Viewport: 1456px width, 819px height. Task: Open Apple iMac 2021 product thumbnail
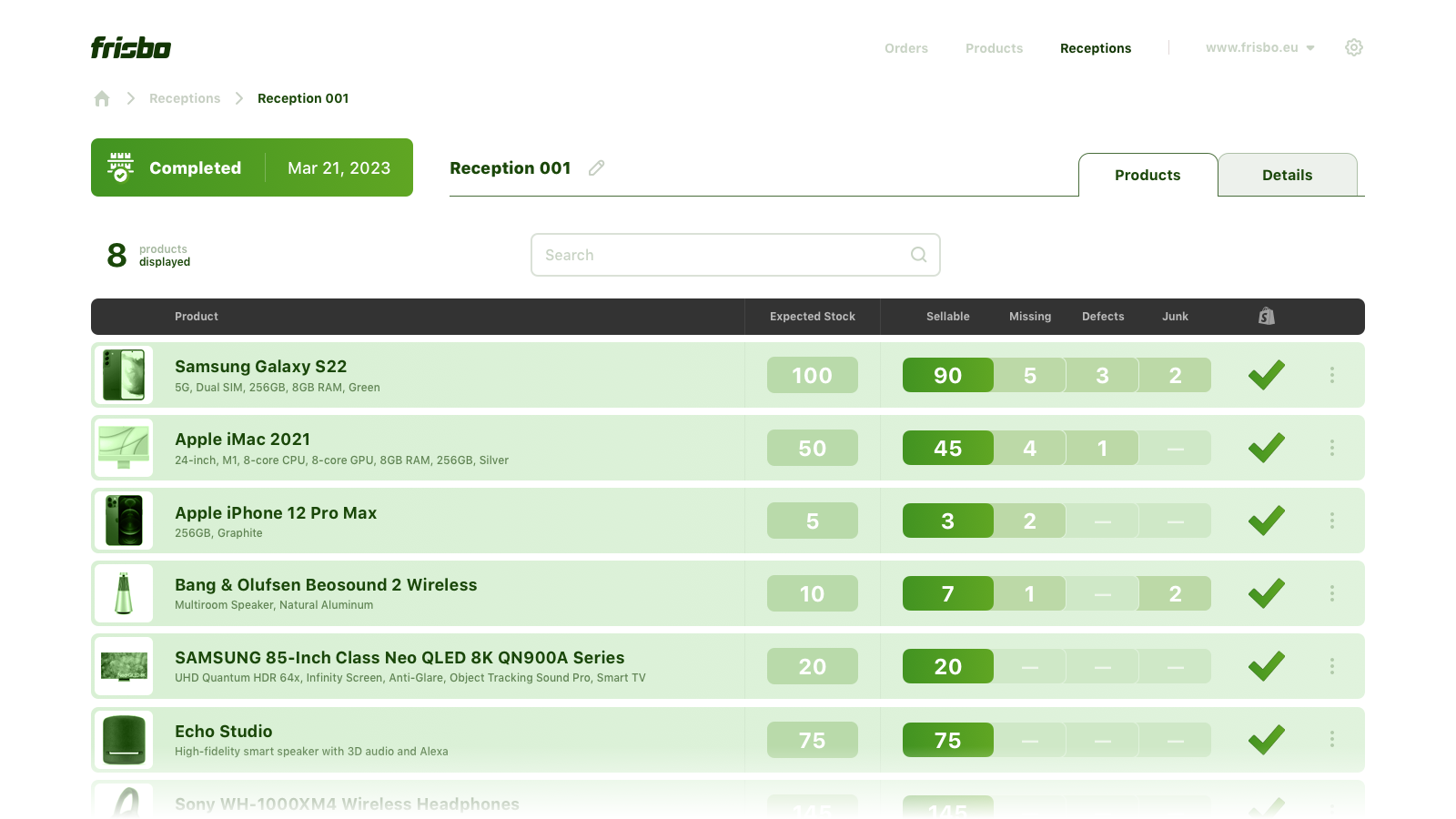click(x=124, y=448)
